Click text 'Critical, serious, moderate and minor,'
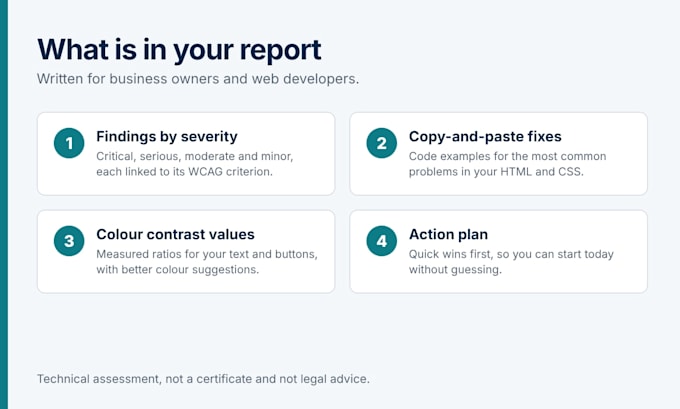Screen dimensions: 680x409 [x=195, y=156]
